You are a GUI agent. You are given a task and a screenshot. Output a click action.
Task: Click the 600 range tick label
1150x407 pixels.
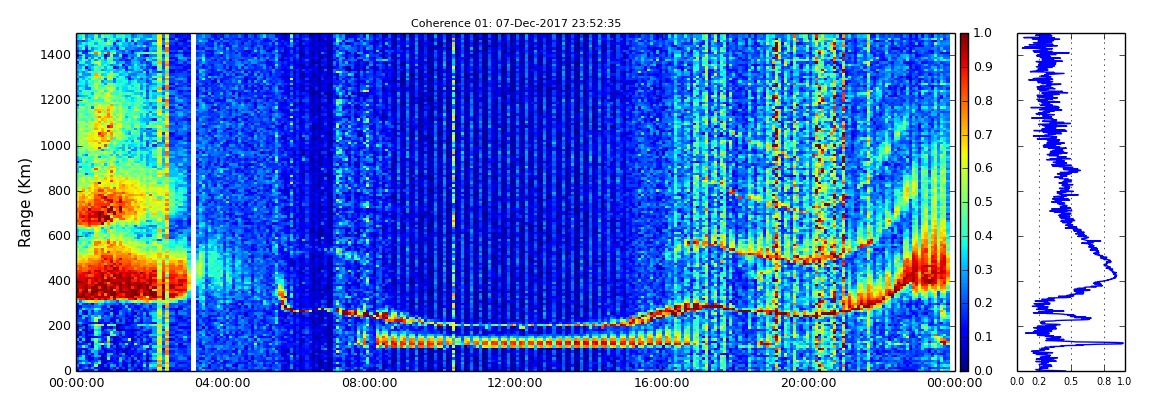pyautogui.click(x=60, y=235)
